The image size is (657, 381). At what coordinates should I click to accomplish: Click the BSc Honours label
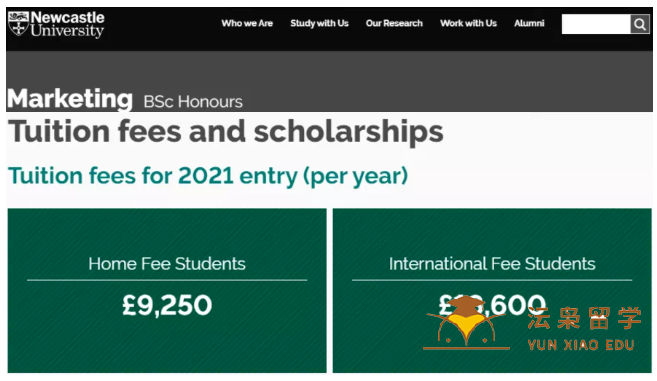point(193,102)
